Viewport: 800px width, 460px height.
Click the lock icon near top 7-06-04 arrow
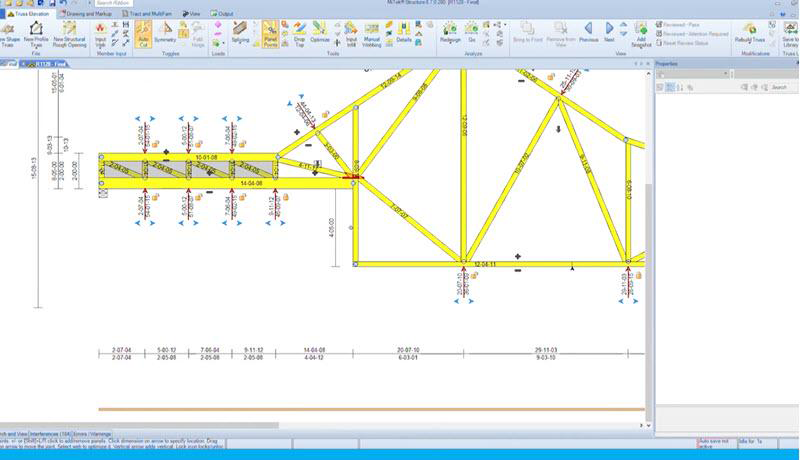click(x=242, y=144)
